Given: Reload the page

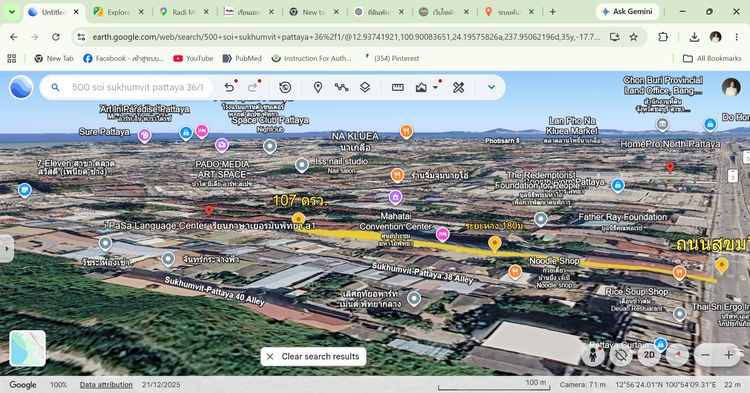Looking at the screenshot, I should (x=56, y=37).
